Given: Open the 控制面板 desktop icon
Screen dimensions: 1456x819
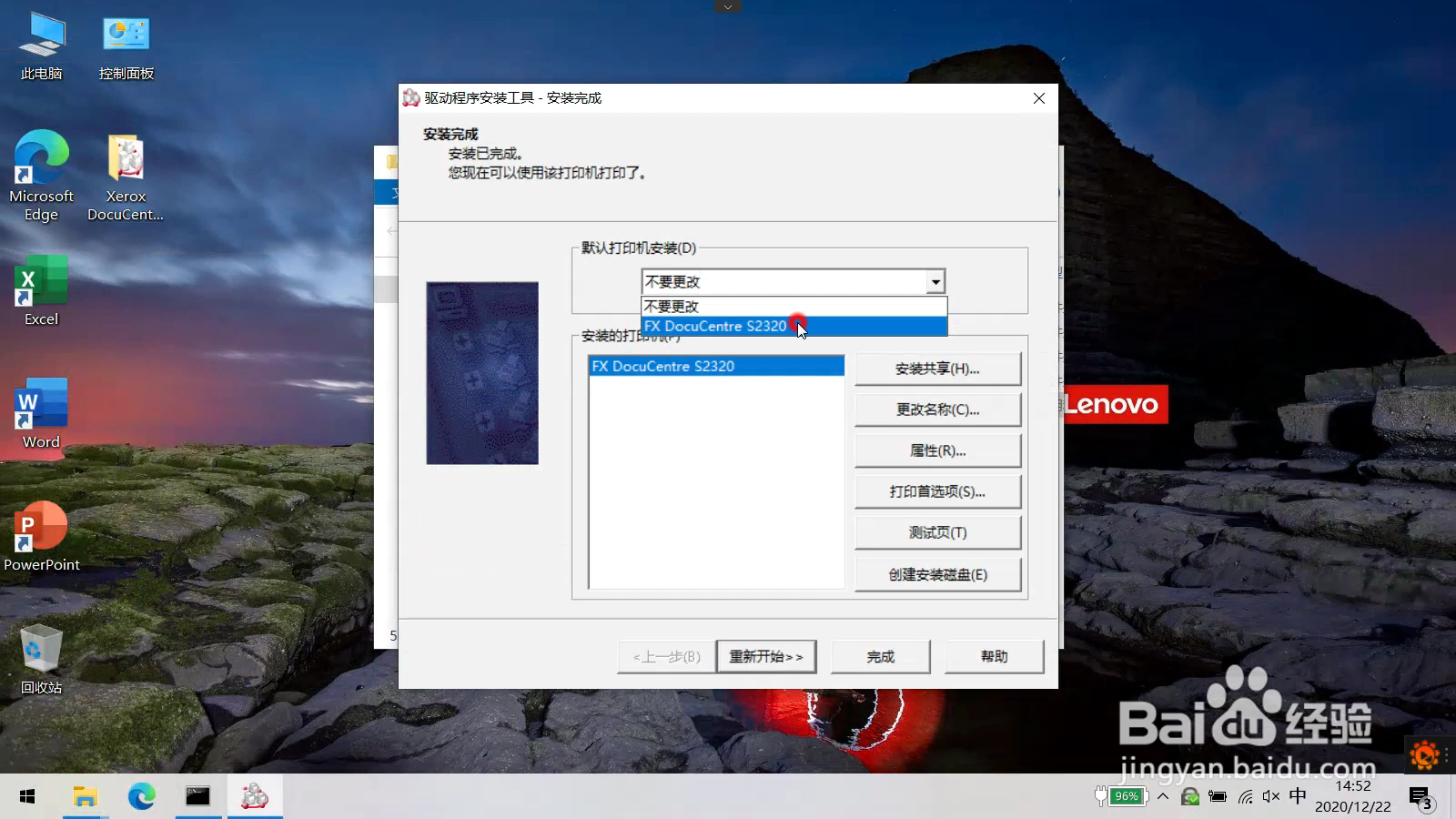Looking at the screenshot, I should click(126, 47).
